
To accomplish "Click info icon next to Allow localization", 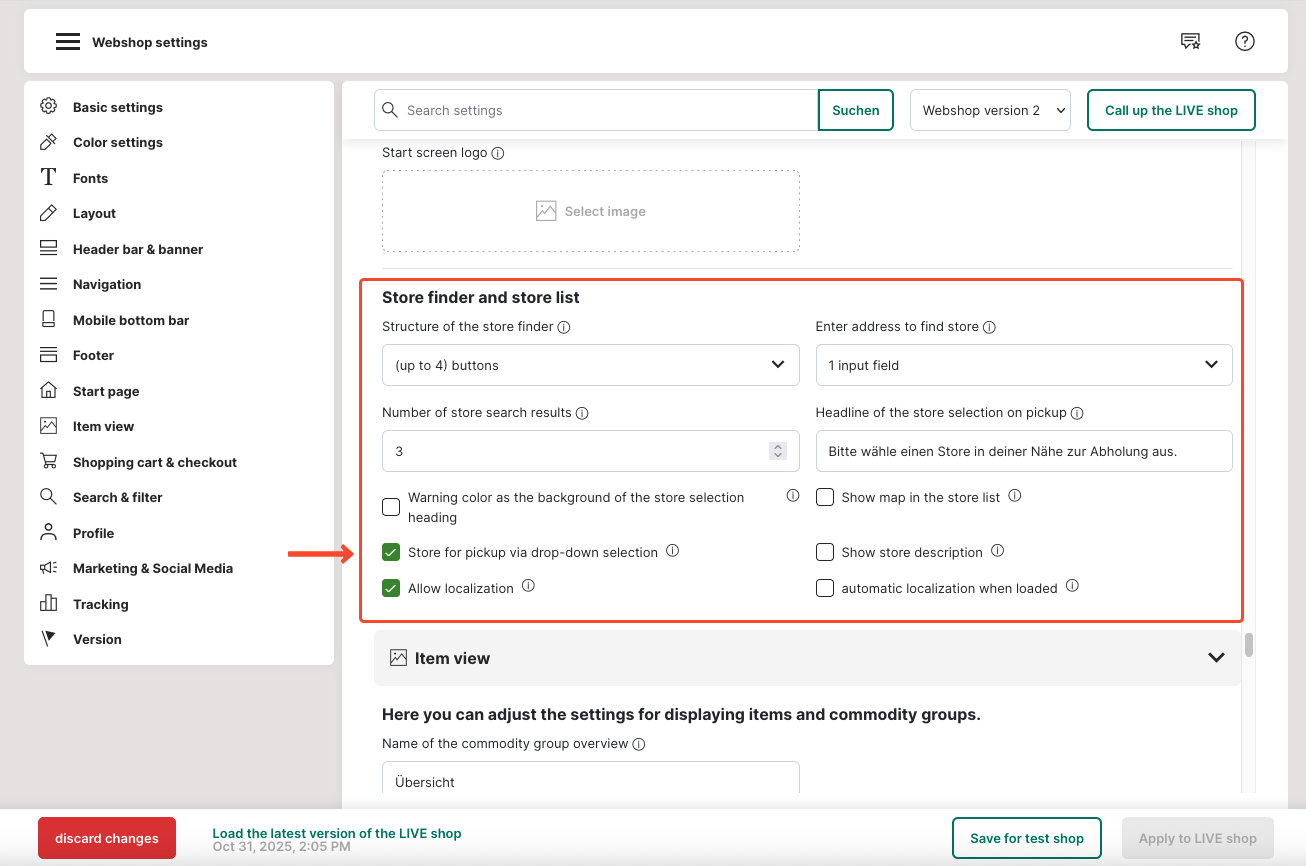I will (x=528, y=586).
